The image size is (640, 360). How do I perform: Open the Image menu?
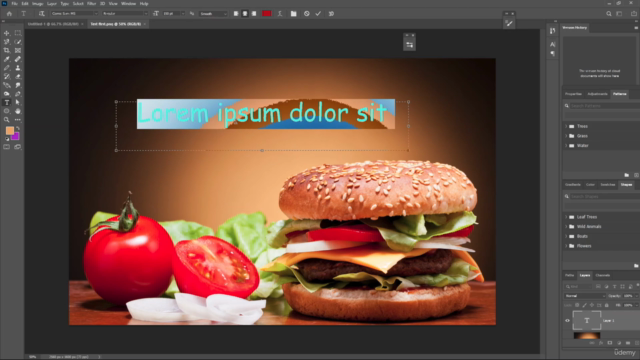click(37, 4)
